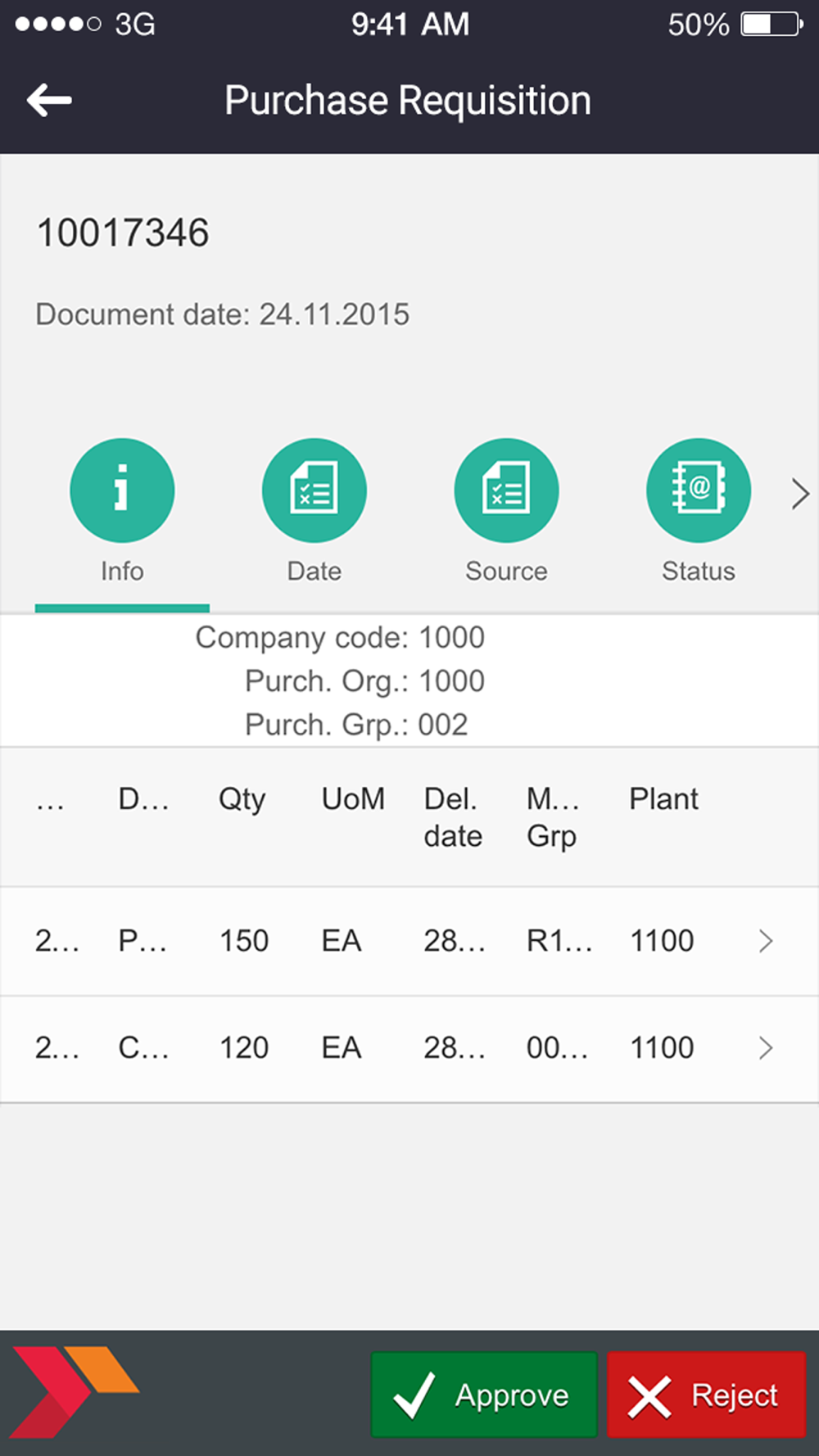Show more tabs with right chevron
The image size is (819, 1456).
tap(800, 494)
